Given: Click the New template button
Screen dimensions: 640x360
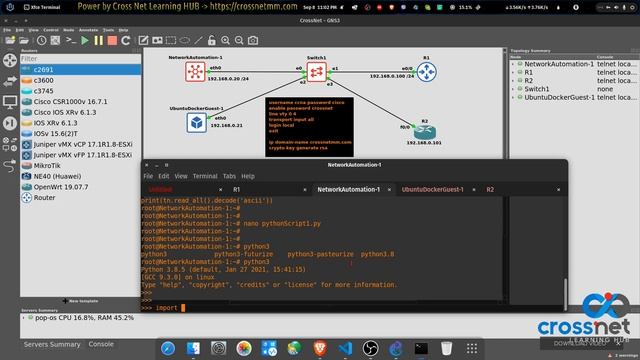Looking at the screenshot, I should [x=80, y=301].
